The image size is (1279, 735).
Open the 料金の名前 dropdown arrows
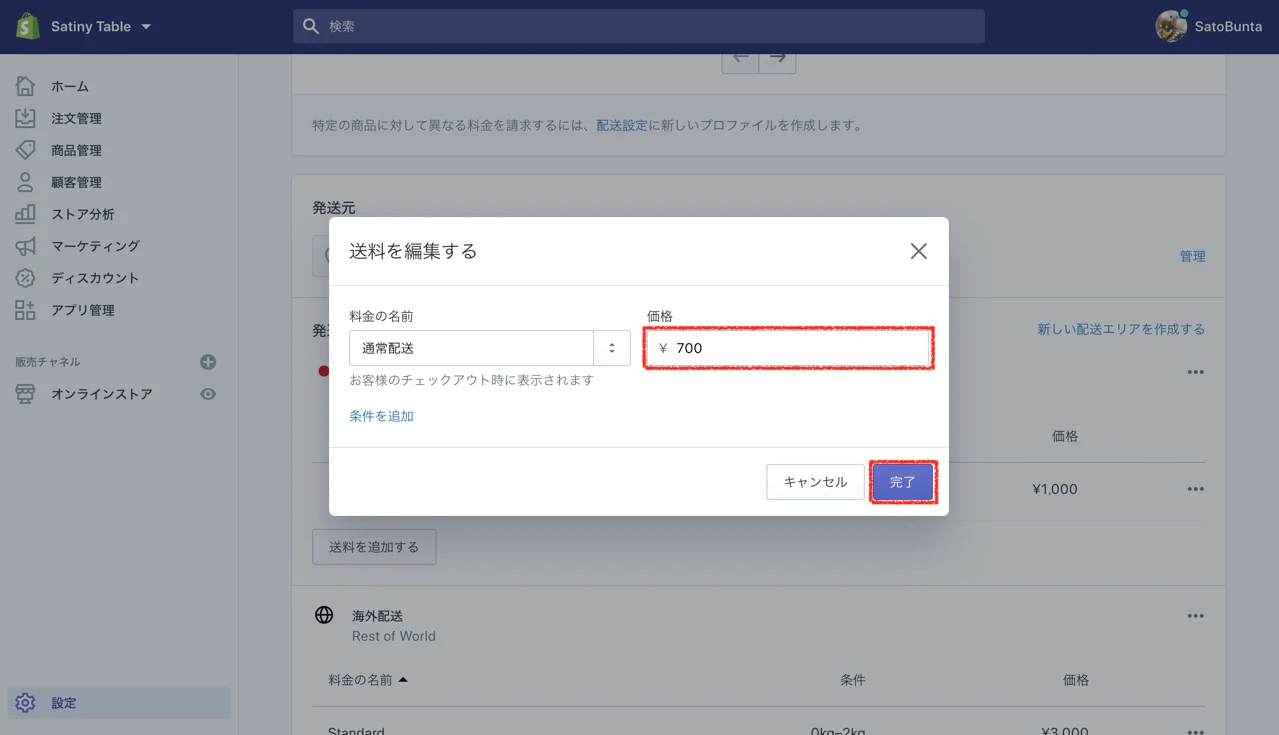pyautogui.click(x=611, y=348)
